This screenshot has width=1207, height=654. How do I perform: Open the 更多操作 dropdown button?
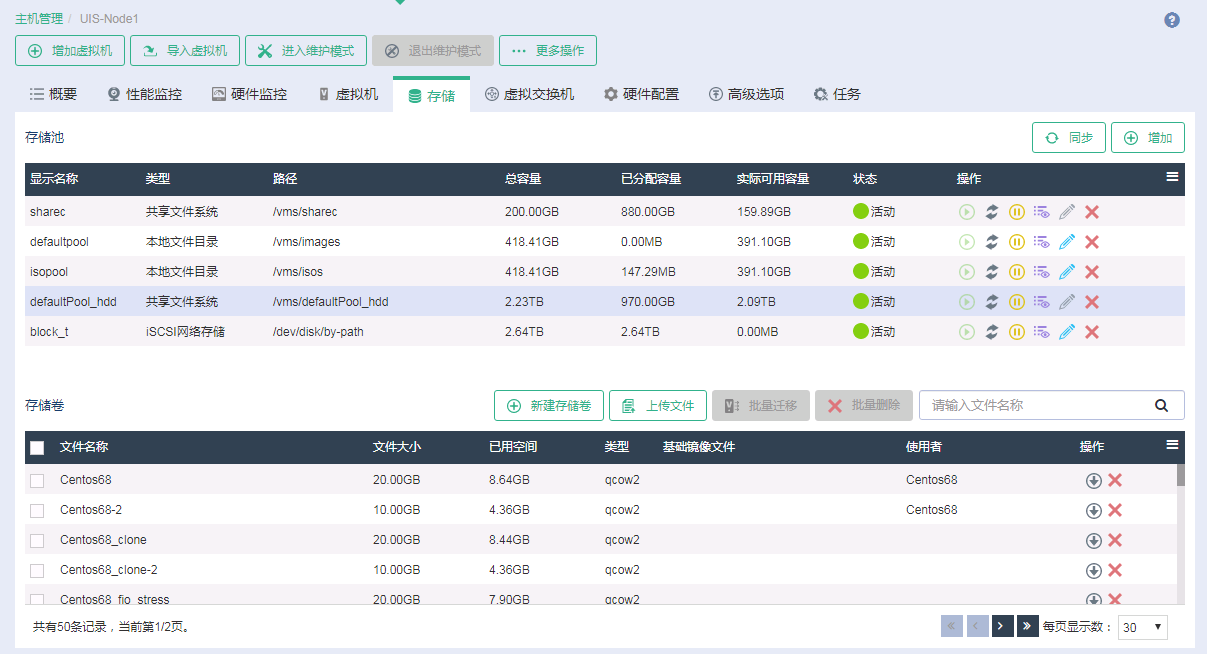pyautogui.click(x=548, y=51)
